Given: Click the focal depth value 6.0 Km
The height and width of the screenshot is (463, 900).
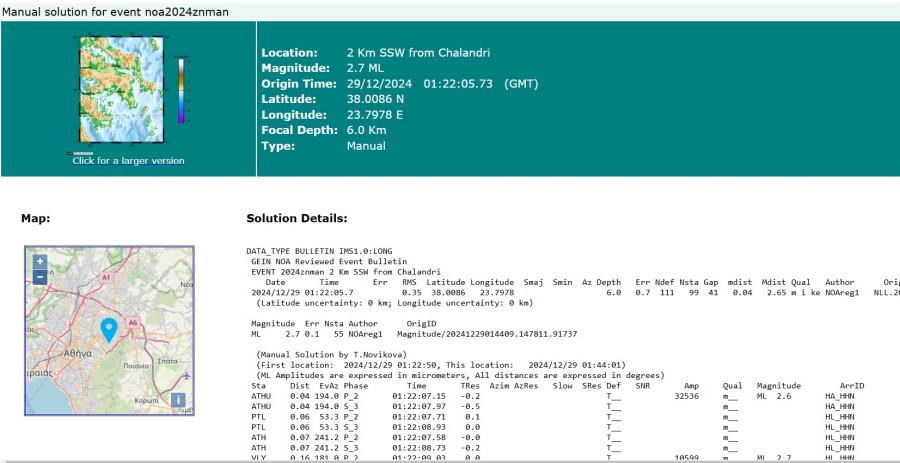Looking at the screenshot, I should 366,130.
